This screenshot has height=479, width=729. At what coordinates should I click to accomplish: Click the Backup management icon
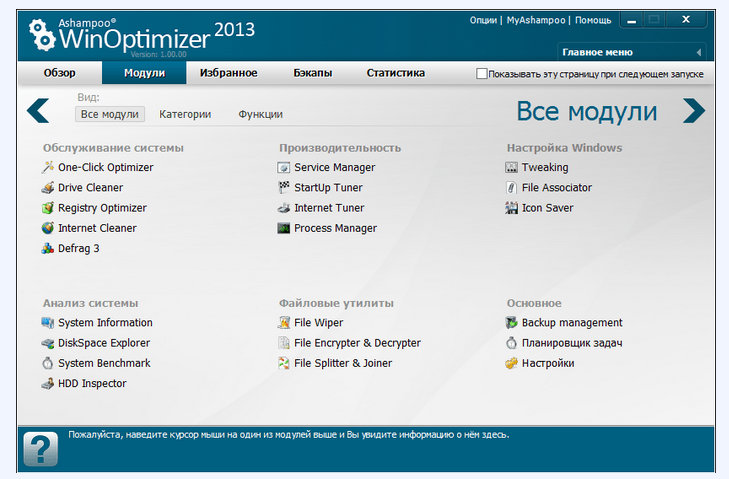[511, 323]
